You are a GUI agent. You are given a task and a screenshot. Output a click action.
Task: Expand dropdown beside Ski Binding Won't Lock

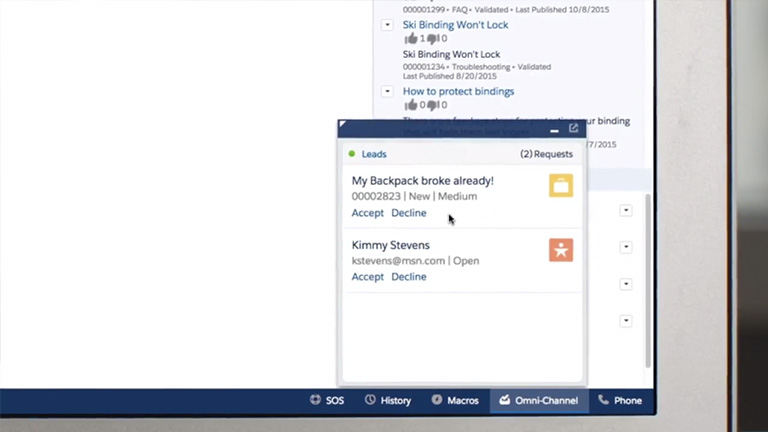(387, 25)
